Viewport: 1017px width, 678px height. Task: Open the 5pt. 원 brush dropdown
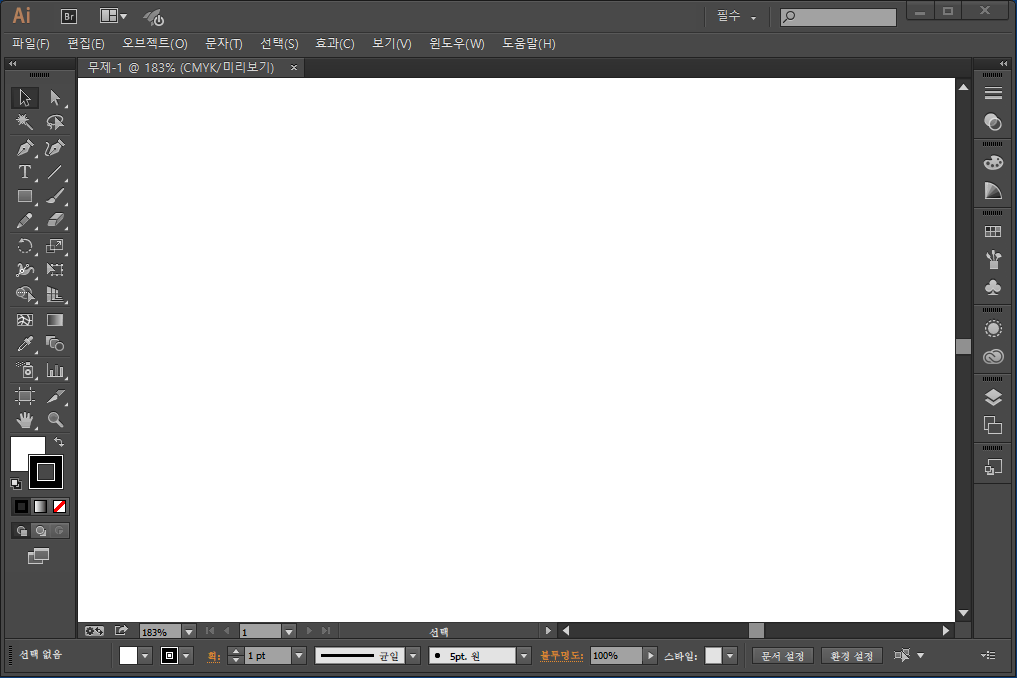[524, 656]
